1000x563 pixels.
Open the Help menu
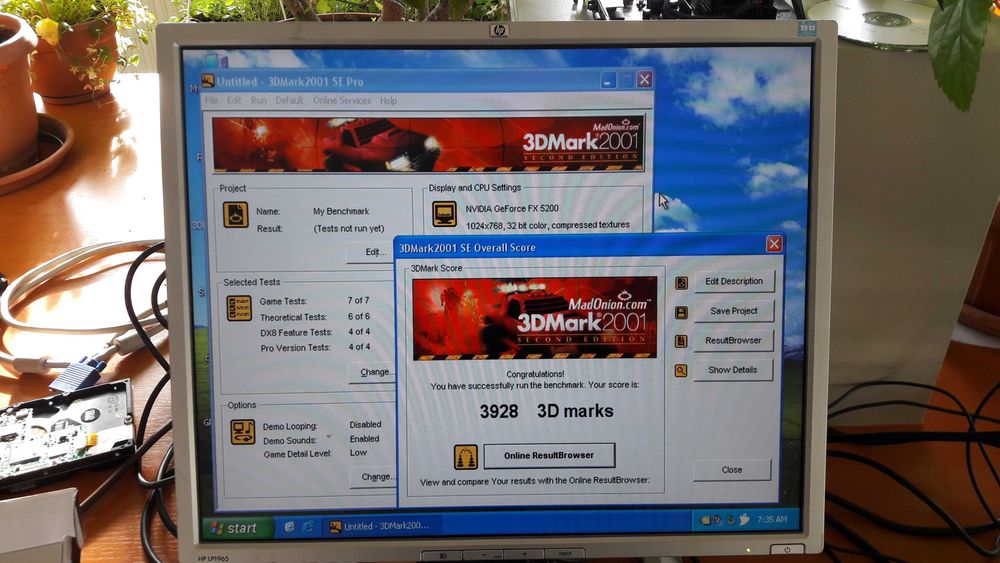[x=388, y=100]
